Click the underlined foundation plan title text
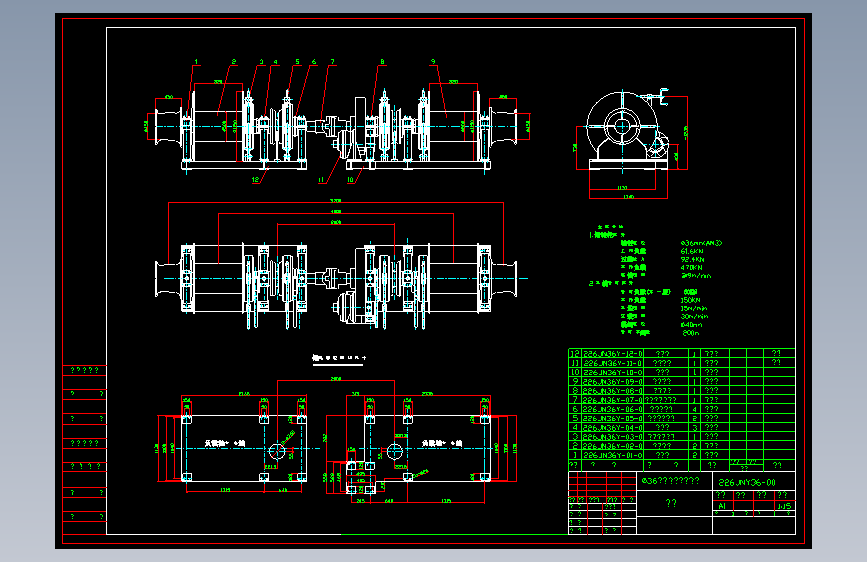The height and width of the screenshot is (562, 867). pos(338,358)
